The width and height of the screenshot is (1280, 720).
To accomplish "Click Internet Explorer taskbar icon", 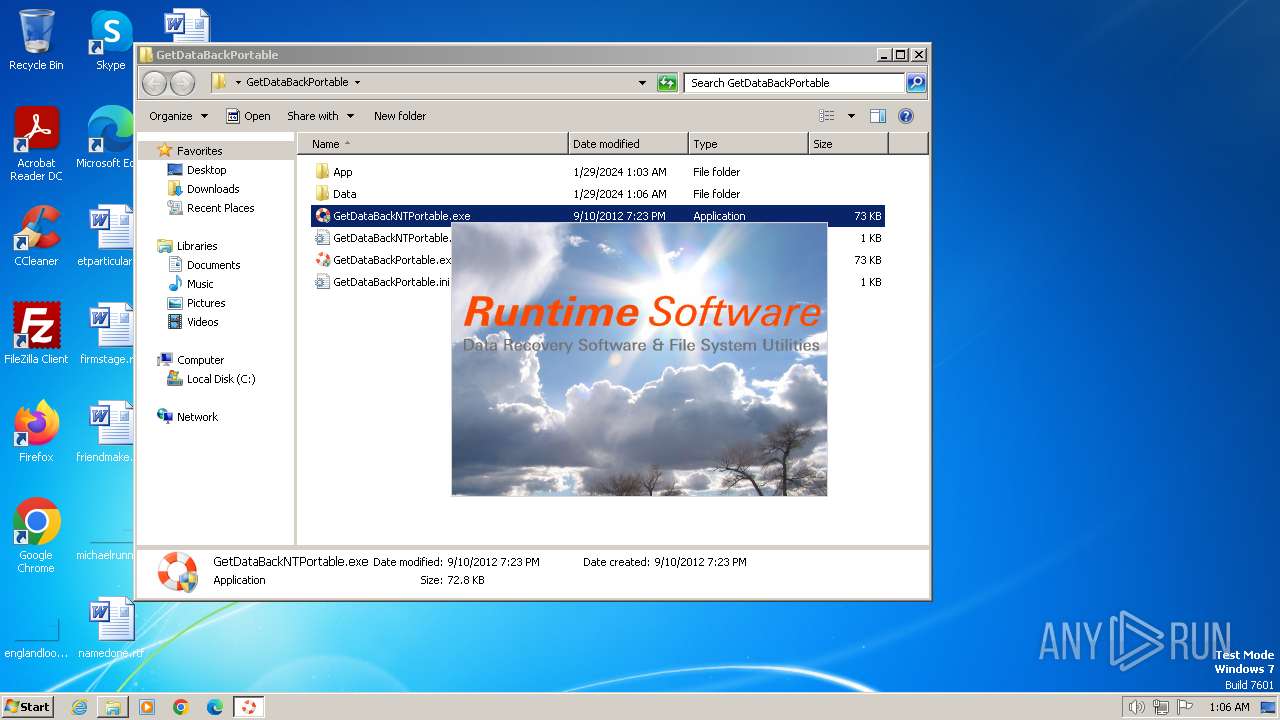I will (79, 707).
